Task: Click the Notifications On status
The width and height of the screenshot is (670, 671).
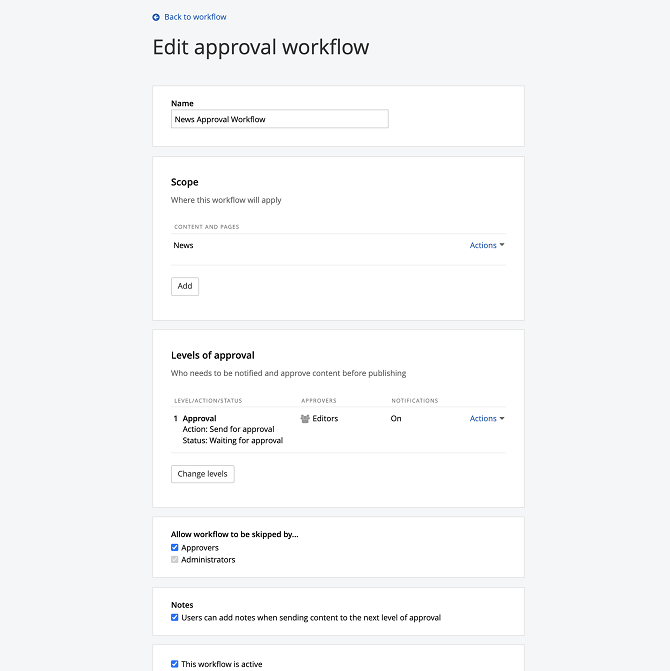Action: click(x=396, y=419)
